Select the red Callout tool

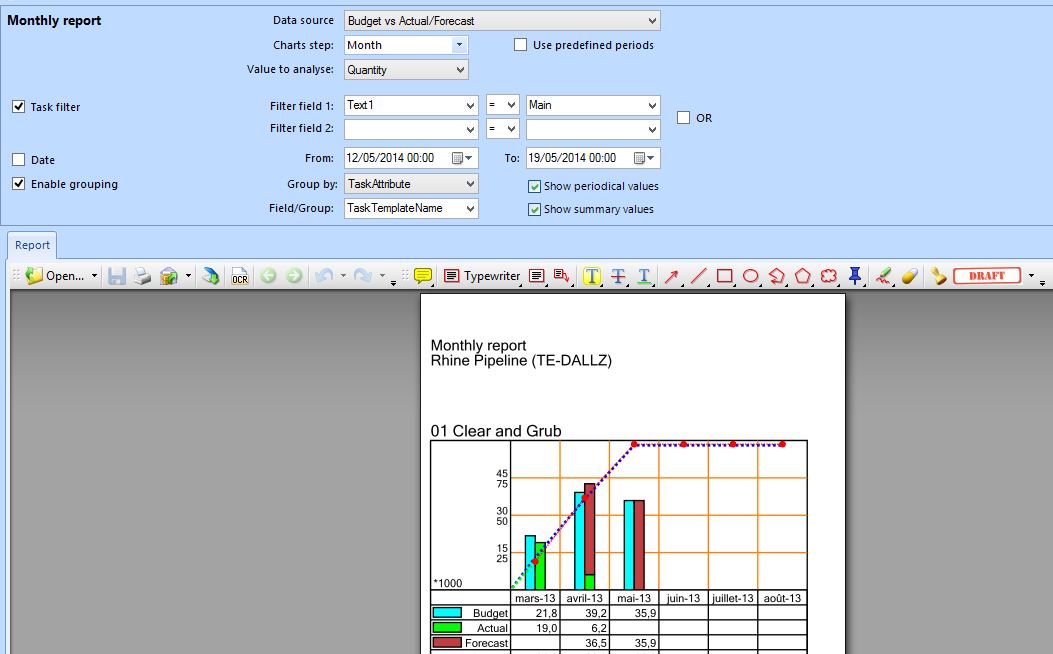(561, 276)
